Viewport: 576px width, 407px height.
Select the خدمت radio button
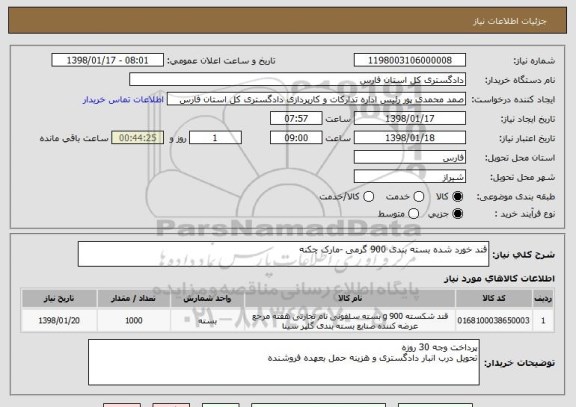point(419,197)
